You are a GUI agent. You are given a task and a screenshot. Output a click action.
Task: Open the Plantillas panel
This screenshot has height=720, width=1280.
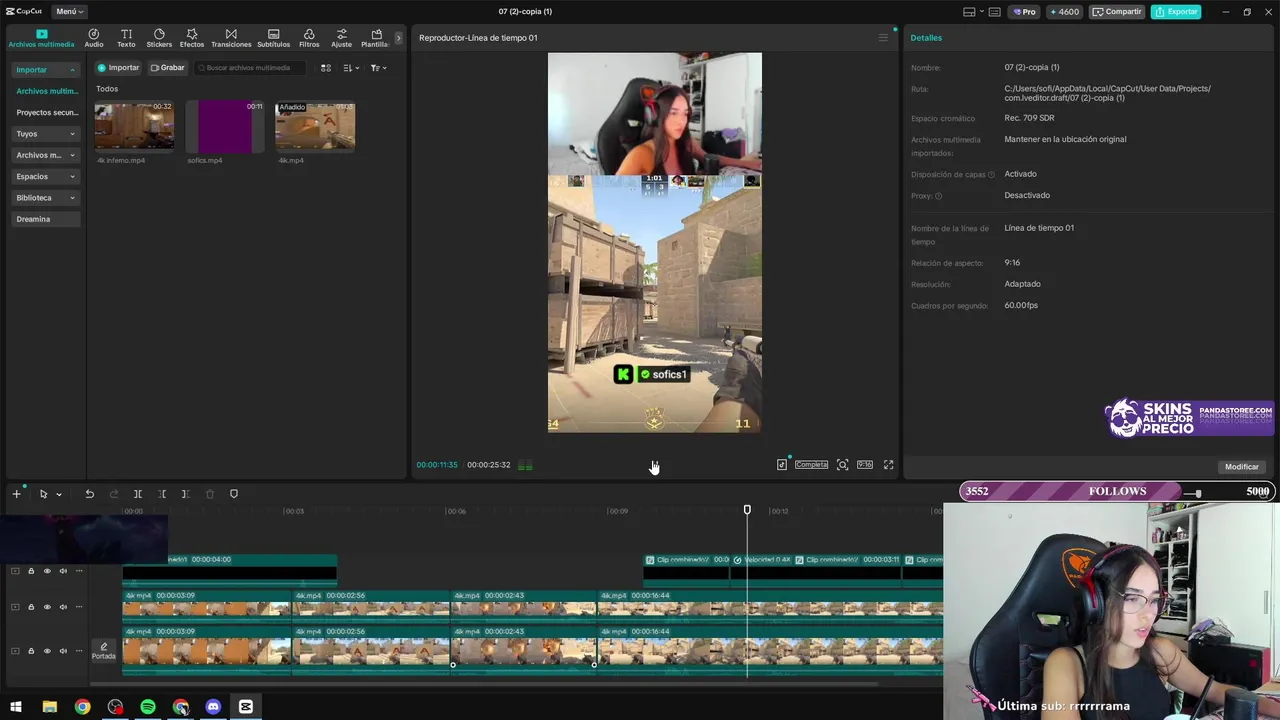pos(376,38)
